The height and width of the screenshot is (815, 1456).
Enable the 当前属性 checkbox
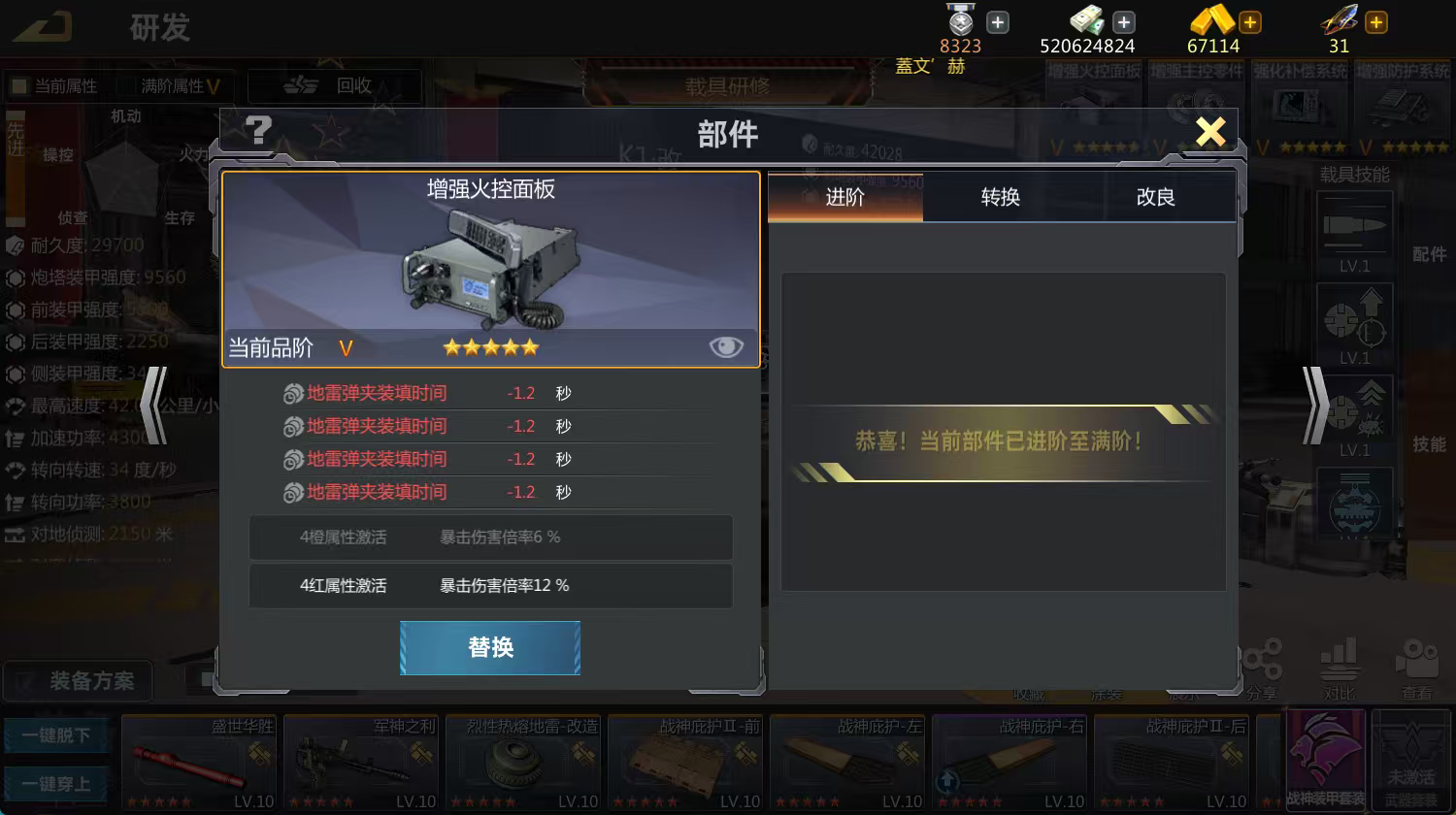pyautogui.click(x=18, y=86)
